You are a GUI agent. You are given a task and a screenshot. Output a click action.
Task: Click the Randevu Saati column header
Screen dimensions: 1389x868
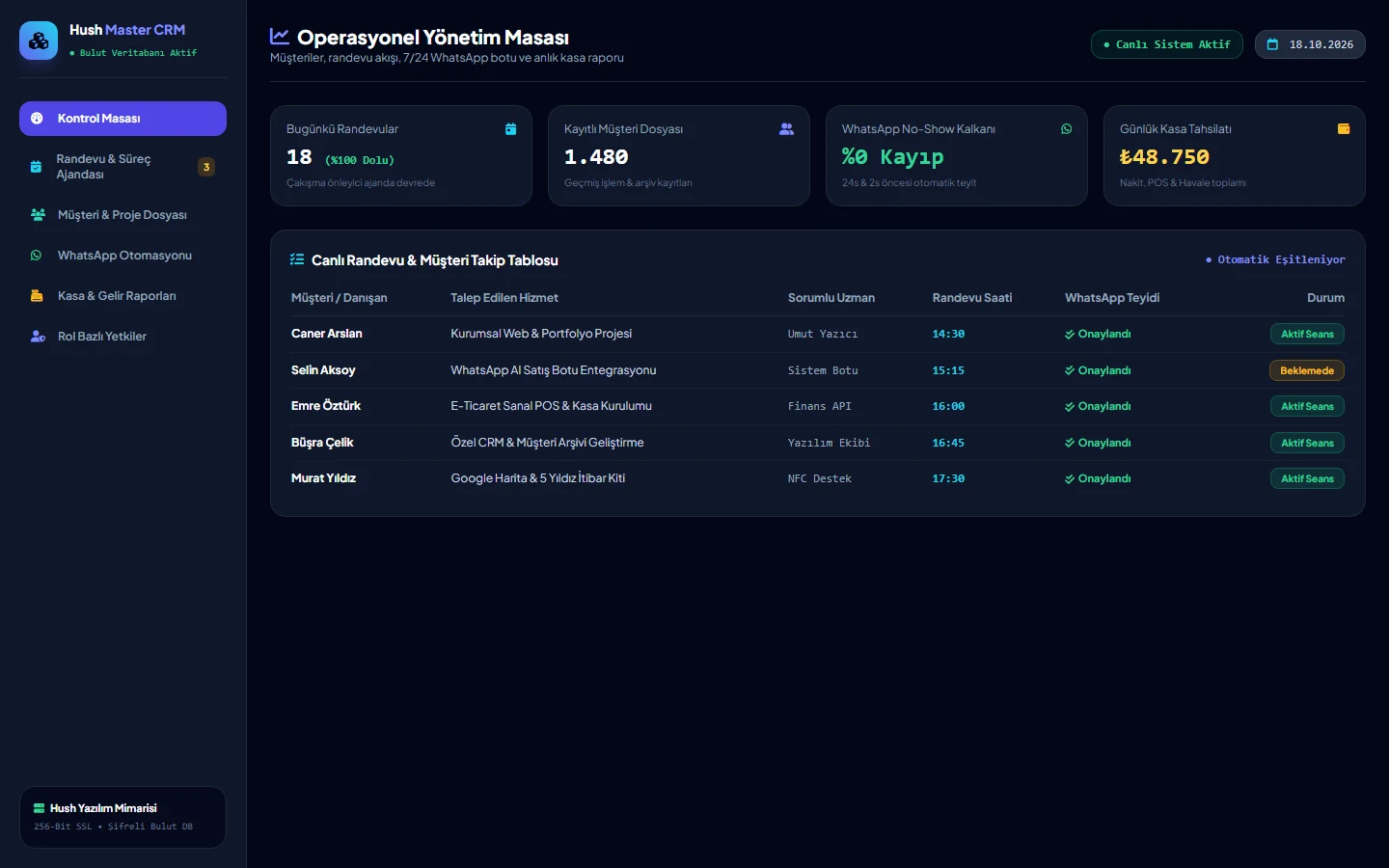[x=972, y=298]
